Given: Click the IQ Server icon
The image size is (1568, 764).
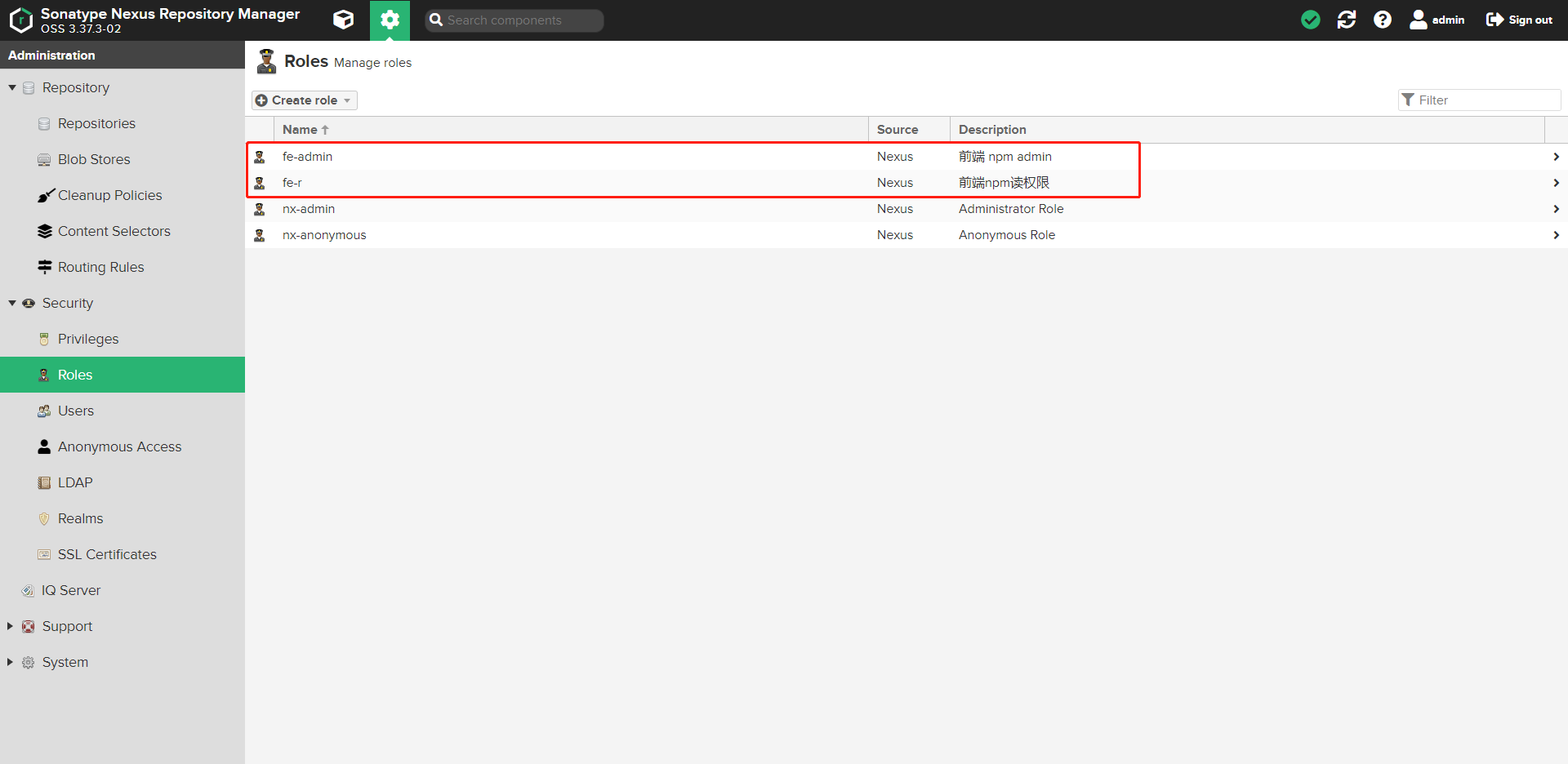Looking at the screenshot, I should point(29,591).
